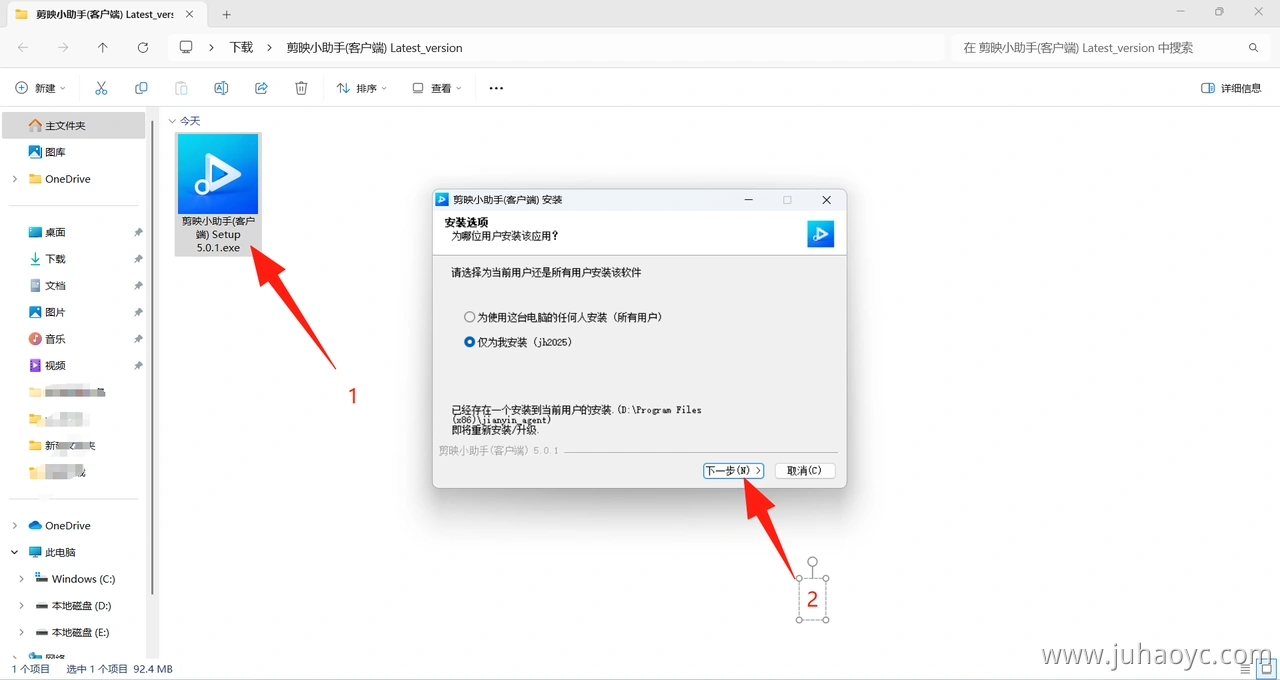1280x680 pixels.
Task: Click 下载 breadcrumb in address bar
Action: 241,47
